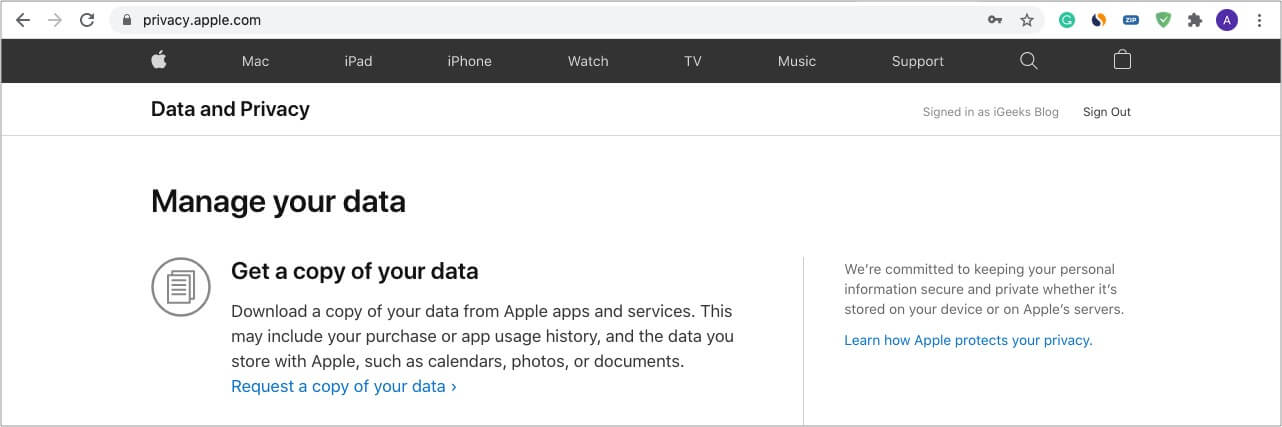Click the Data and Privacy heading link

[x=230, y=109]
